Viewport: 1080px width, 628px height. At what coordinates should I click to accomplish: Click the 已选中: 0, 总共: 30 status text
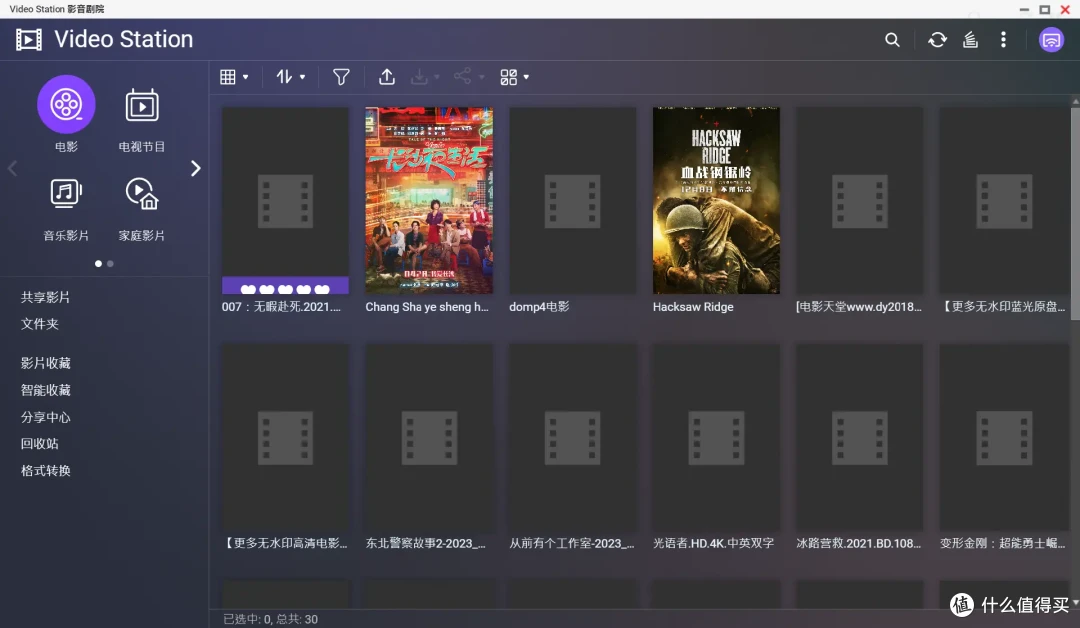[x=271, y=619]
